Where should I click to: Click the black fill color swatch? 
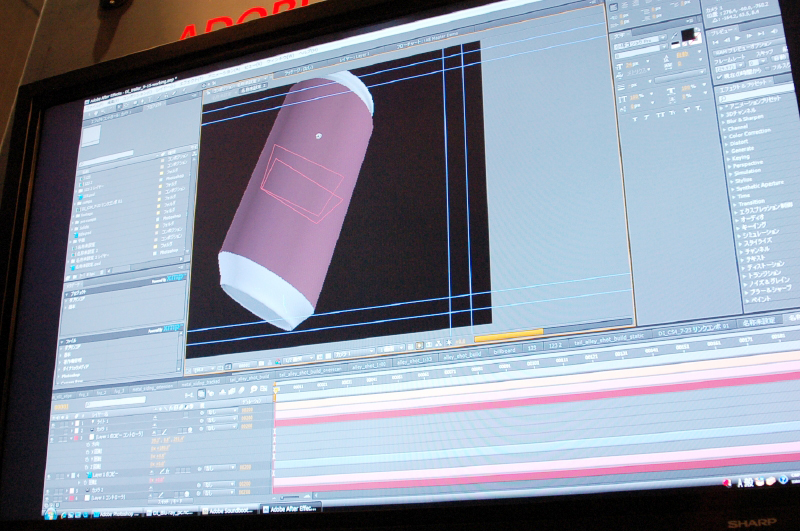[x=690, y=36]
